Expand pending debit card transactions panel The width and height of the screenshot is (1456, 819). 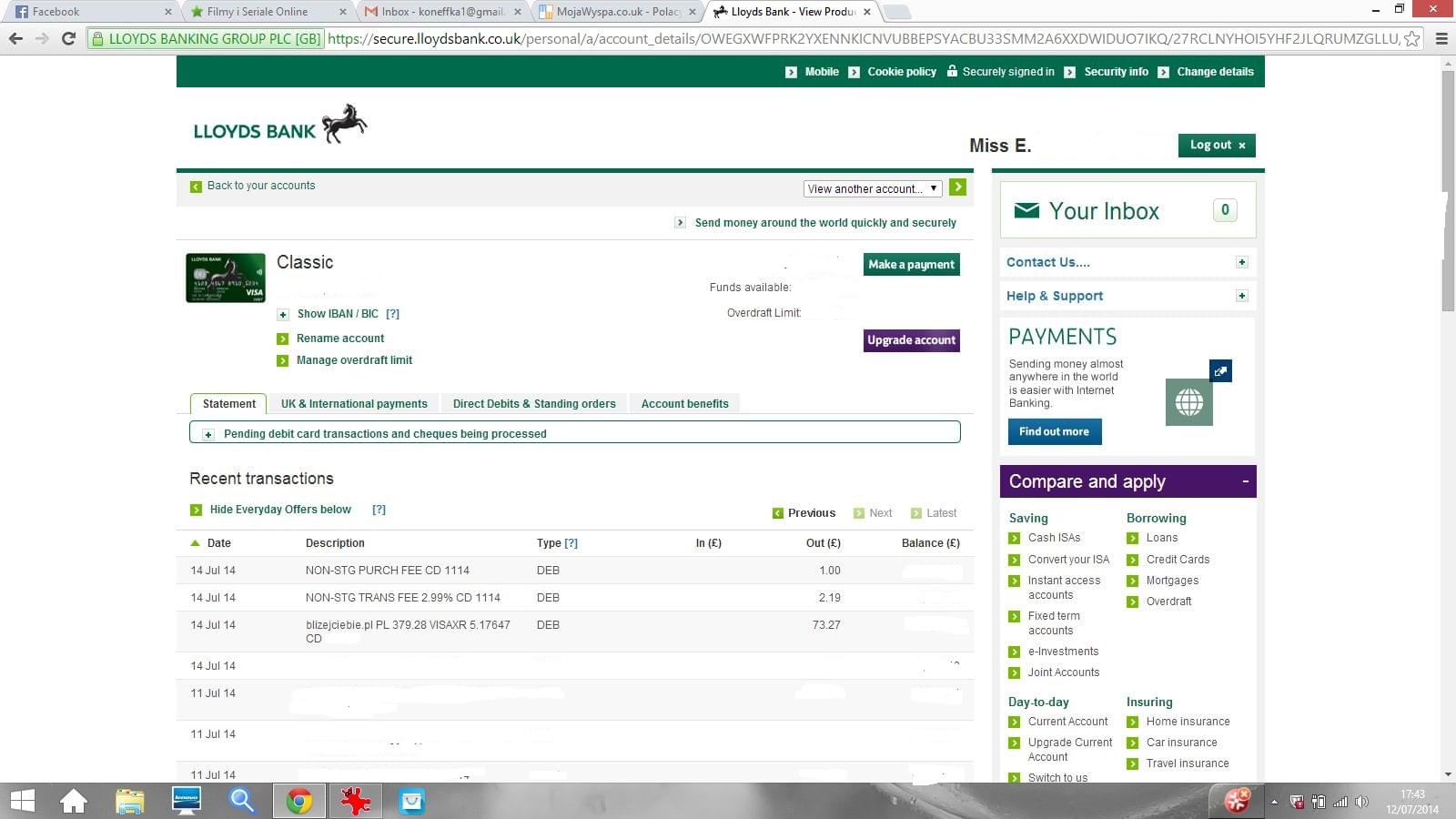208,434
